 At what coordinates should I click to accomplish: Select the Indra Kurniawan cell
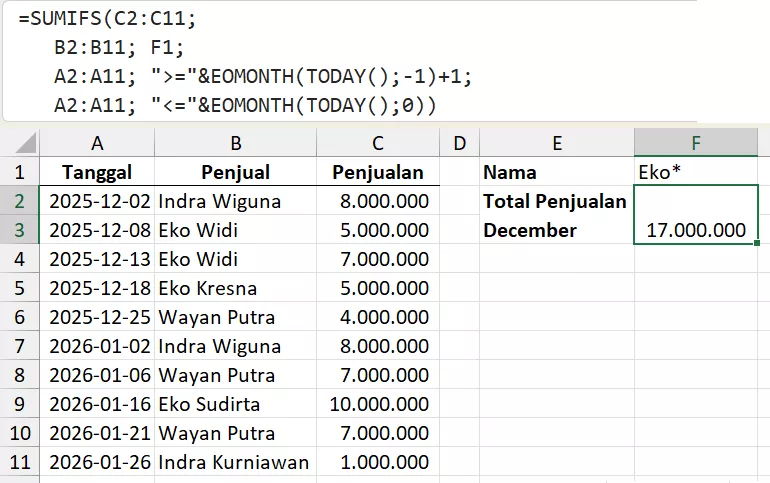click(x=236, y=461)
